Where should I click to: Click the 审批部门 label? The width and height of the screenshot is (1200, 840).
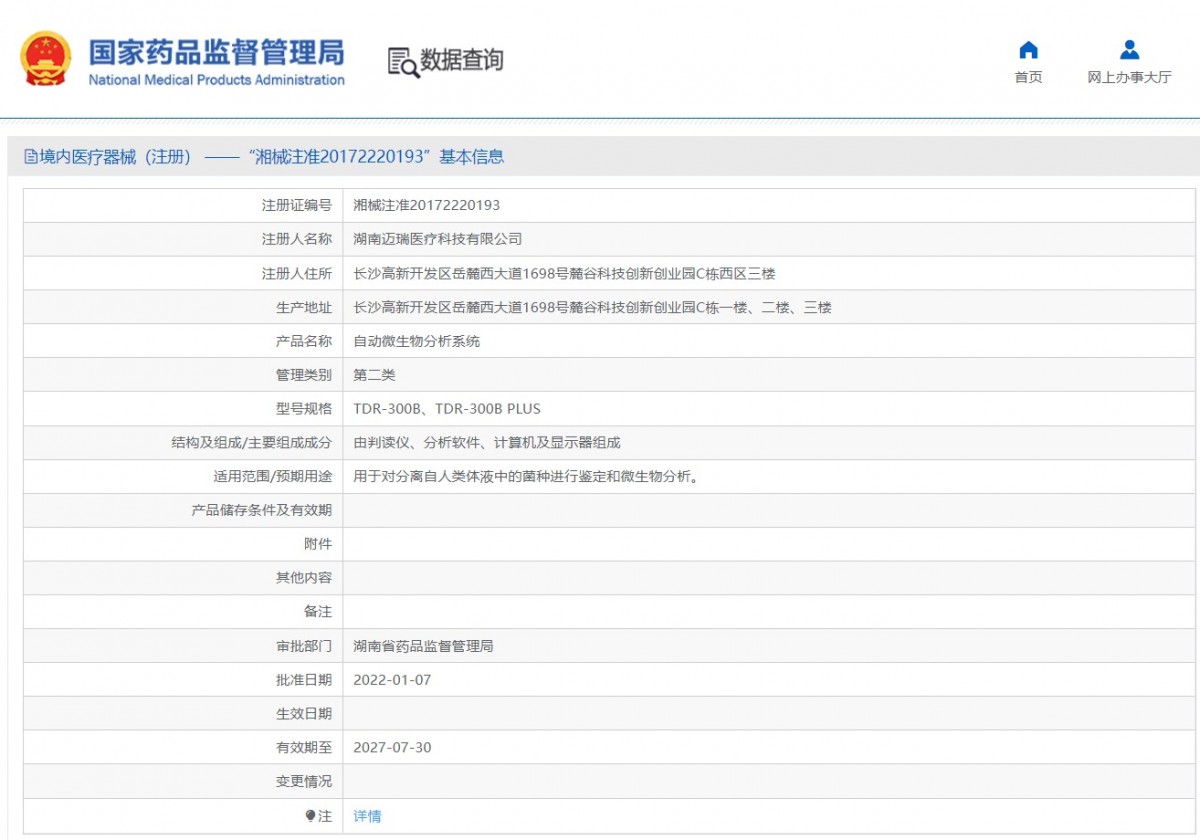click(x=304, y=646)
